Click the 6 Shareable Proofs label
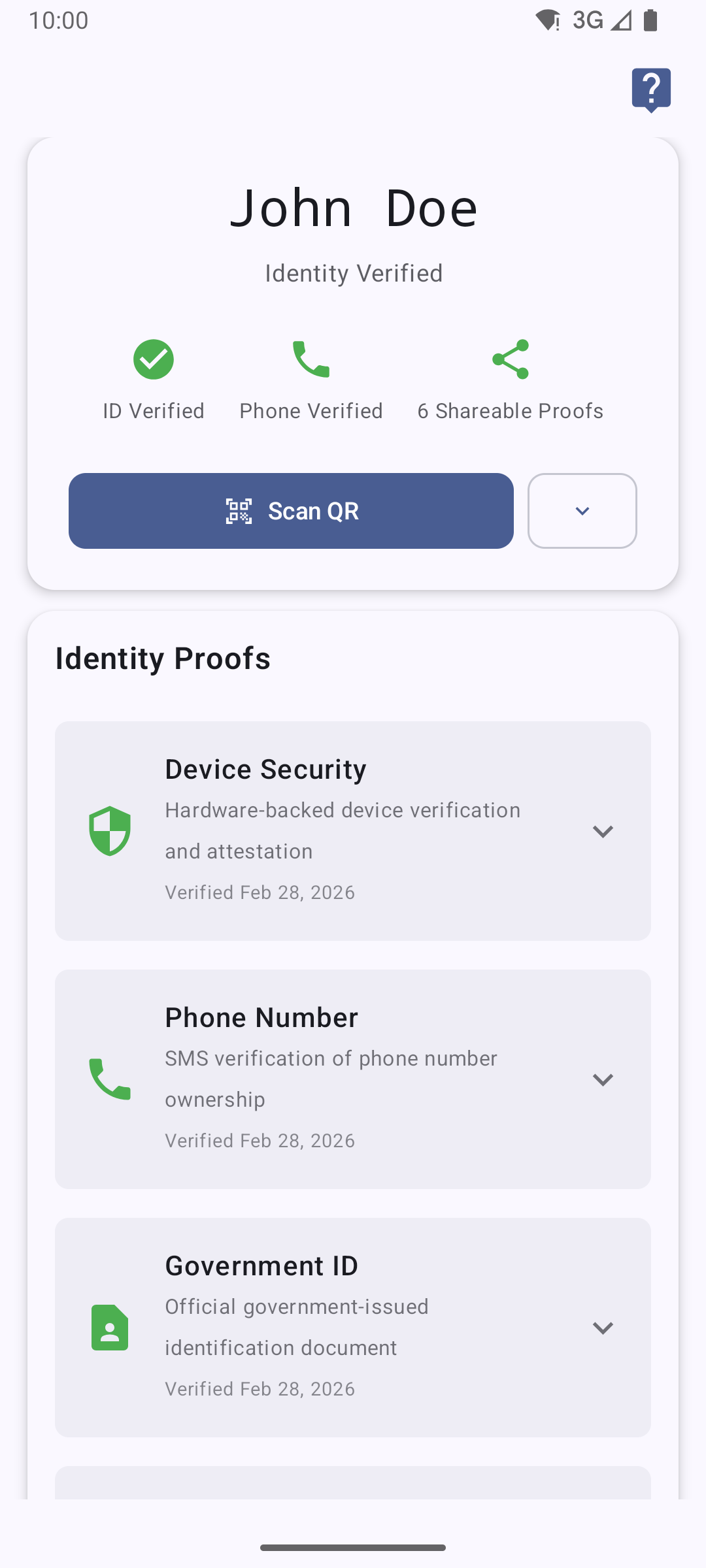Viewport: 706px width, 1568px height. coord(510,410)
